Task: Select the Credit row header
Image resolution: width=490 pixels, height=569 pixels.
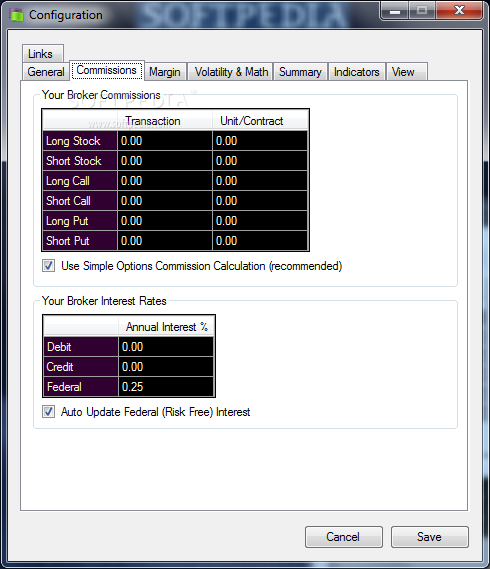Action: point(81,367)
